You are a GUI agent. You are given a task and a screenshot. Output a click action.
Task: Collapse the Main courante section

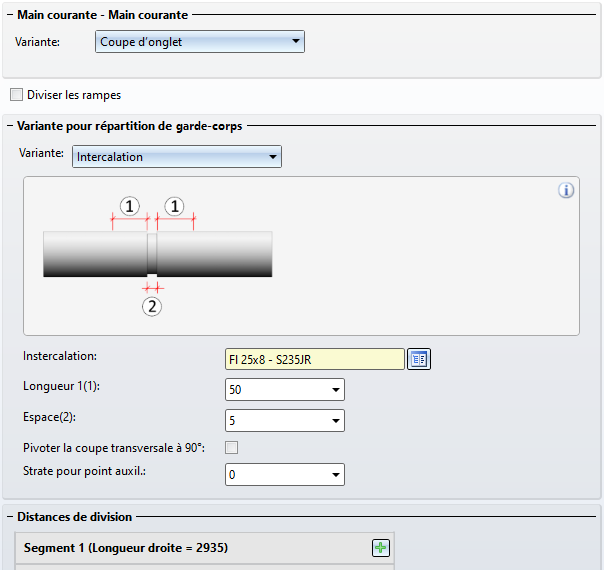tap(10, 15)
